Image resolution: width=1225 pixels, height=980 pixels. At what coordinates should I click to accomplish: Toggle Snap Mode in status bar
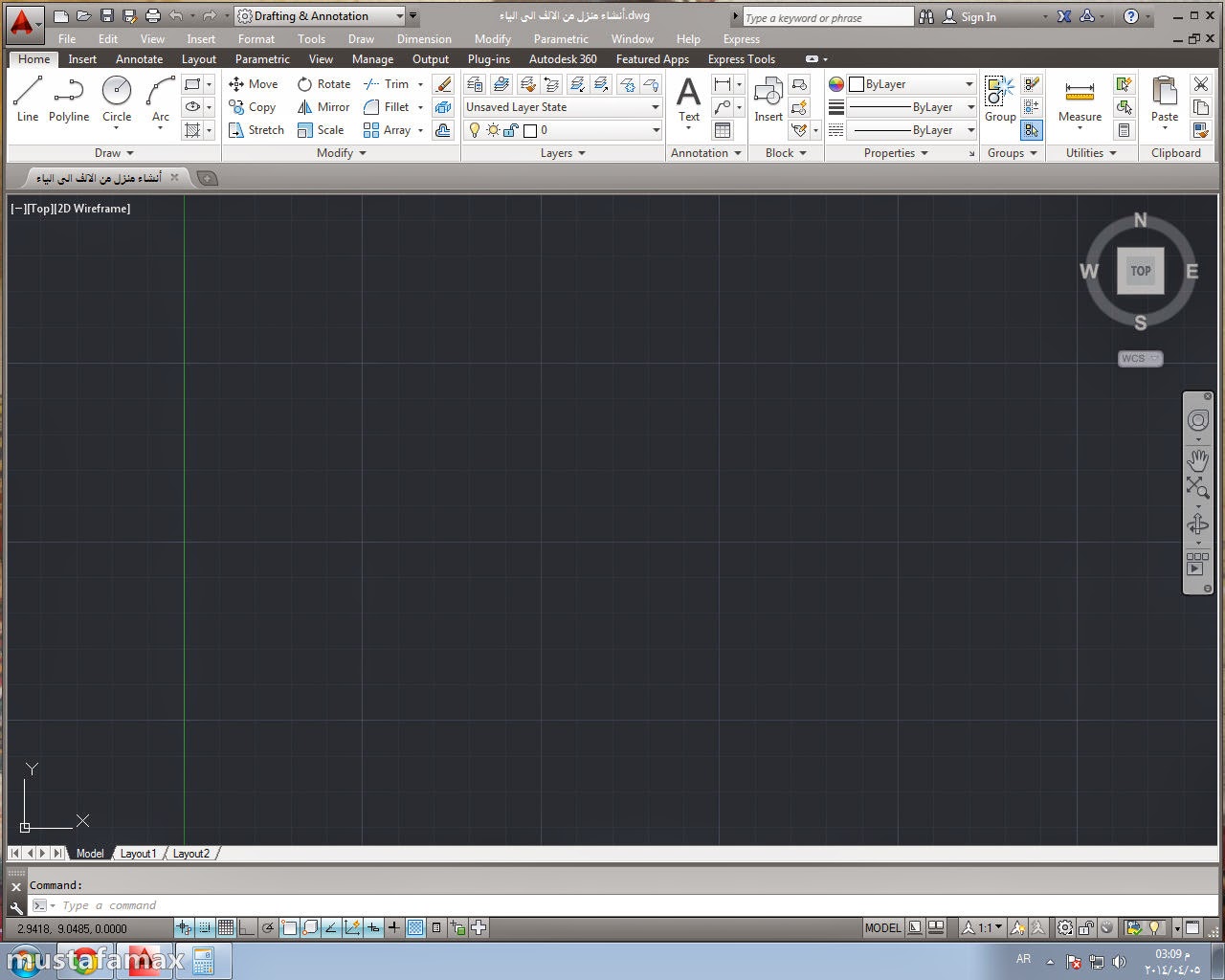205,927
